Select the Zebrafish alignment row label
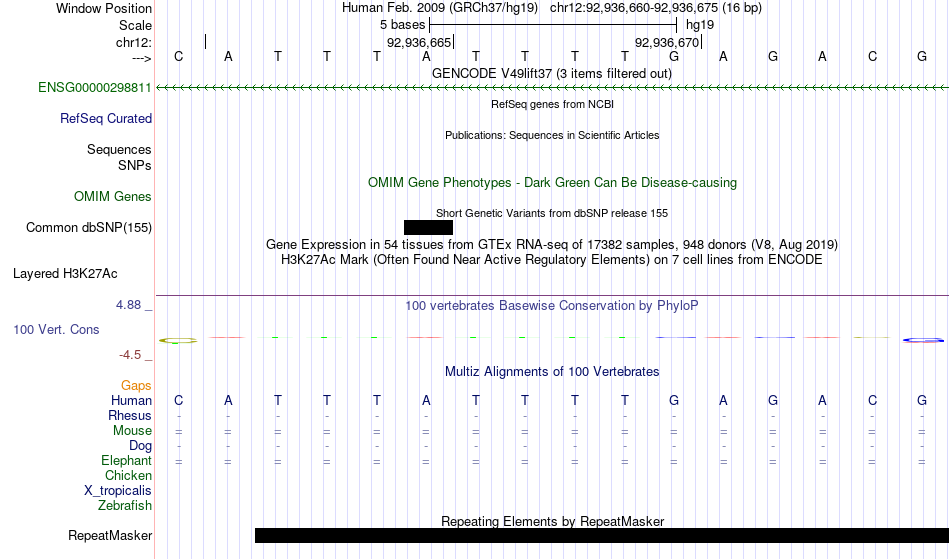 pos(125,506)
